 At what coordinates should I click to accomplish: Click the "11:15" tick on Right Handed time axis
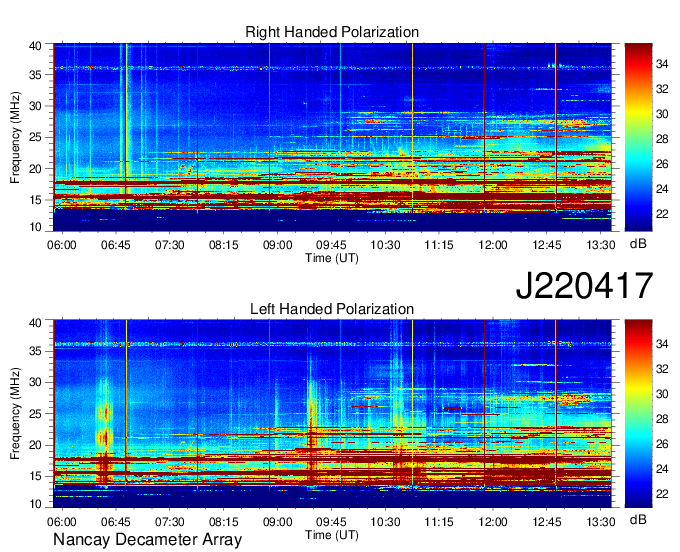click(x=439, y=245)
